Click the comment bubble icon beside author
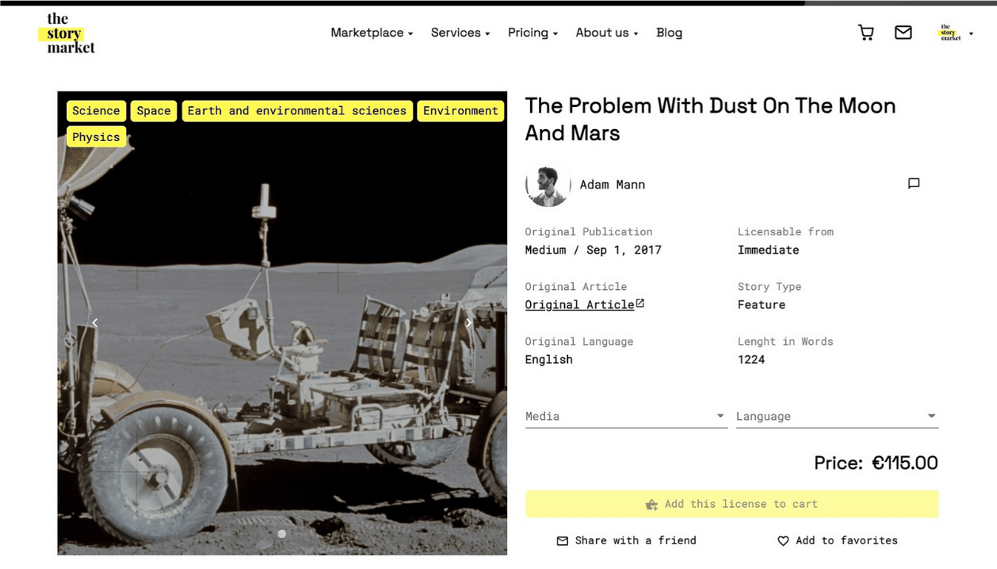Image resolution: width=997 pixels, height=569 pixels. [913, 184]
